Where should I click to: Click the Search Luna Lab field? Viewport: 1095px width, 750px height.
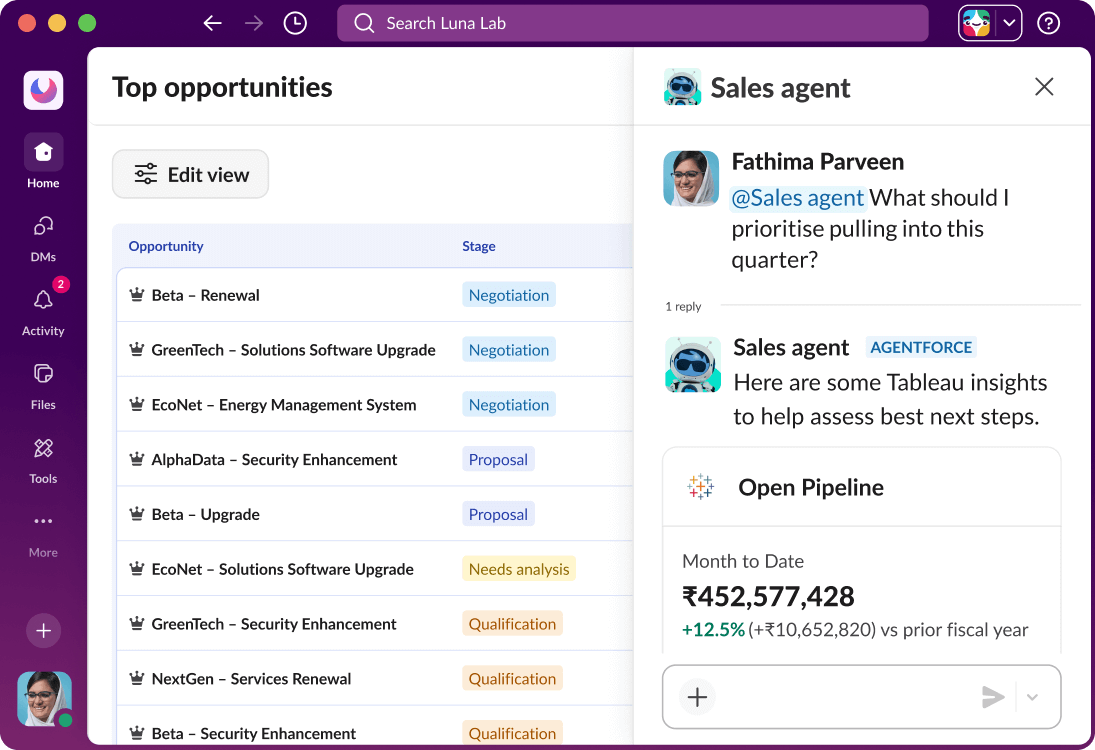pyautogui.click(x=632, y=22)
